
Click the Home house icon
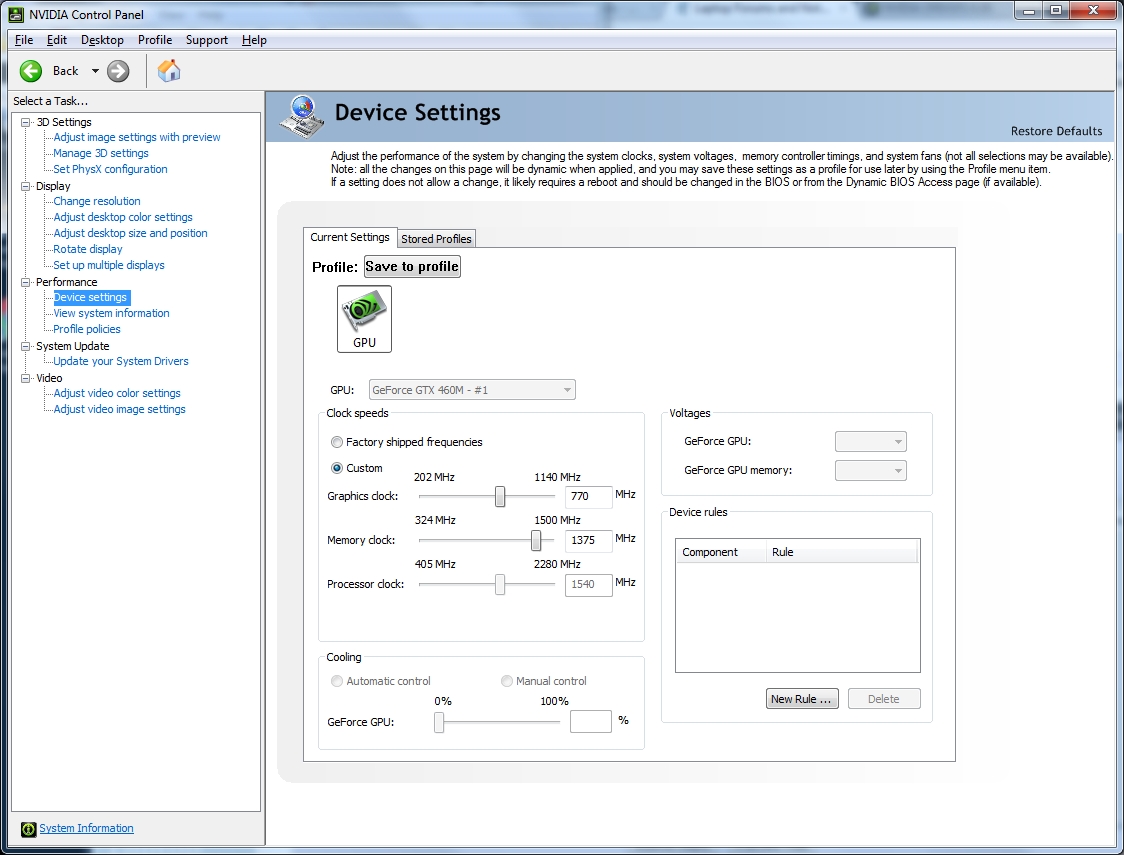169,70
